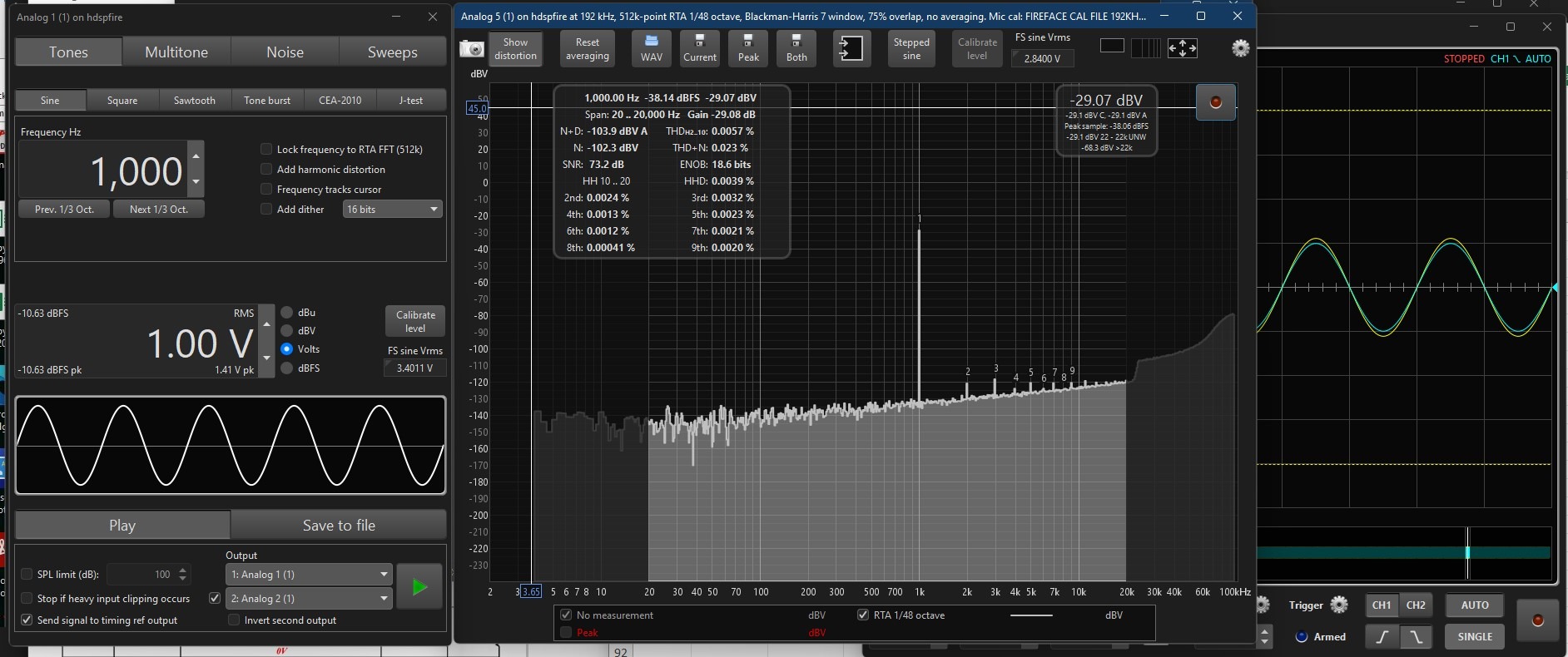Screen dimensions: 1568x657
Task: Enable Add harmonic distortion checkbox
Action: click(266, 170)
